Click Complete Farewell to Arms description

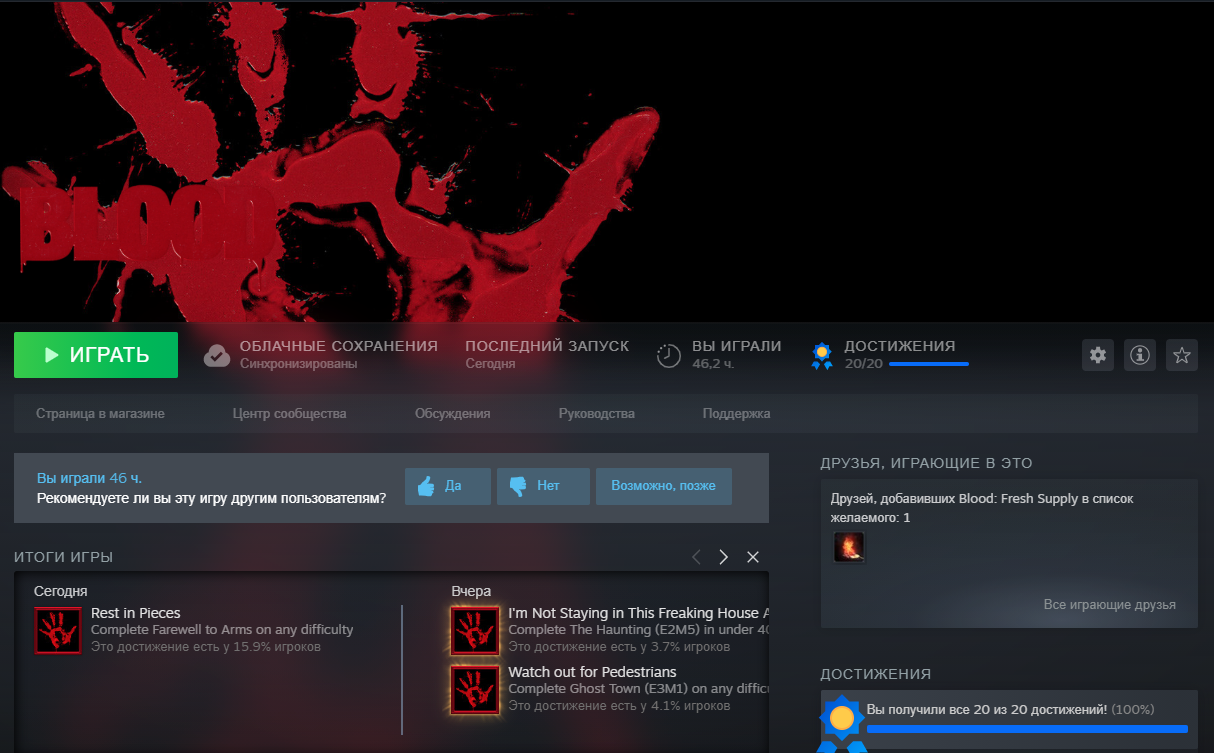click(222, 630)
